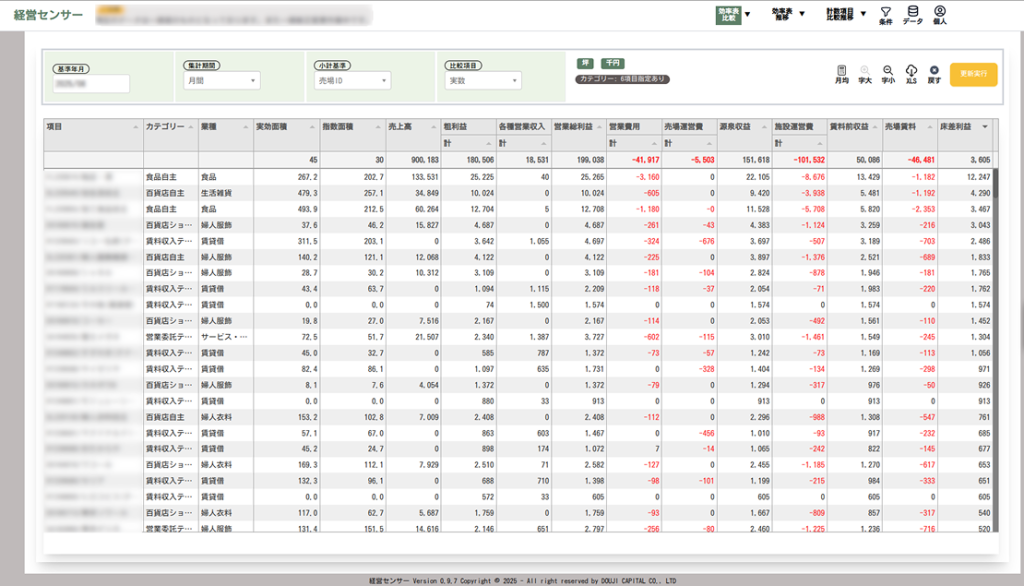Toggle the 千円 unit tag

[612, 62]
